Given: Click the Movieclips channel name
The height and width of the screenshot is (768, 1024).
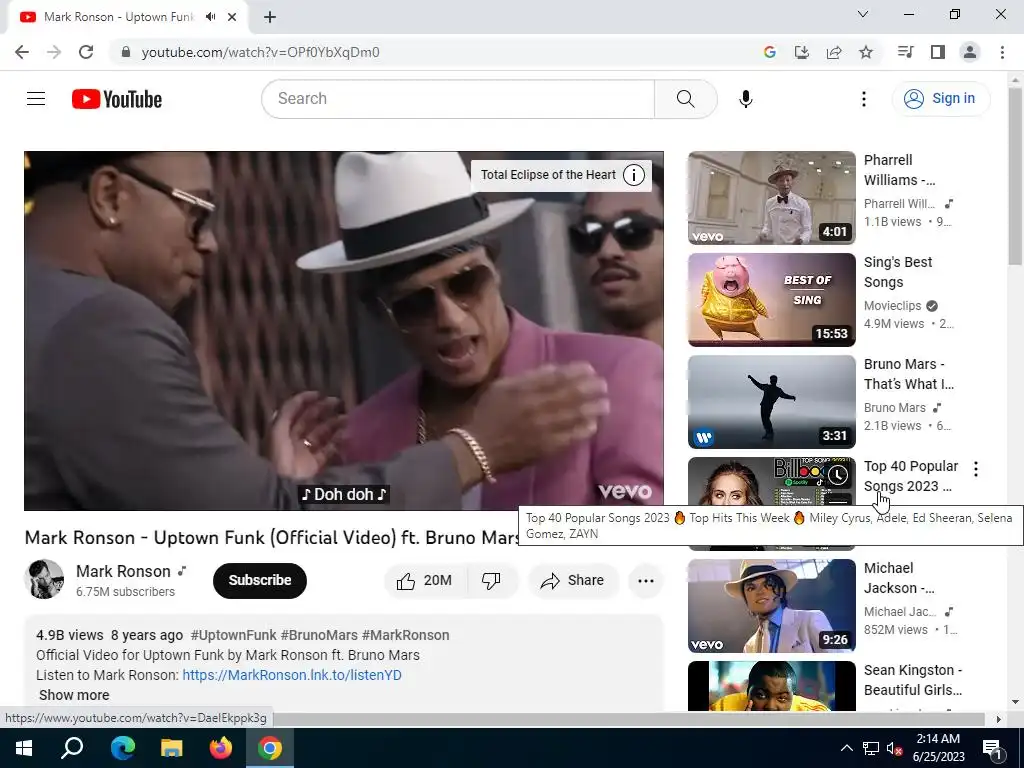Looking at the screenshot, I should click(x=892, y=306).
